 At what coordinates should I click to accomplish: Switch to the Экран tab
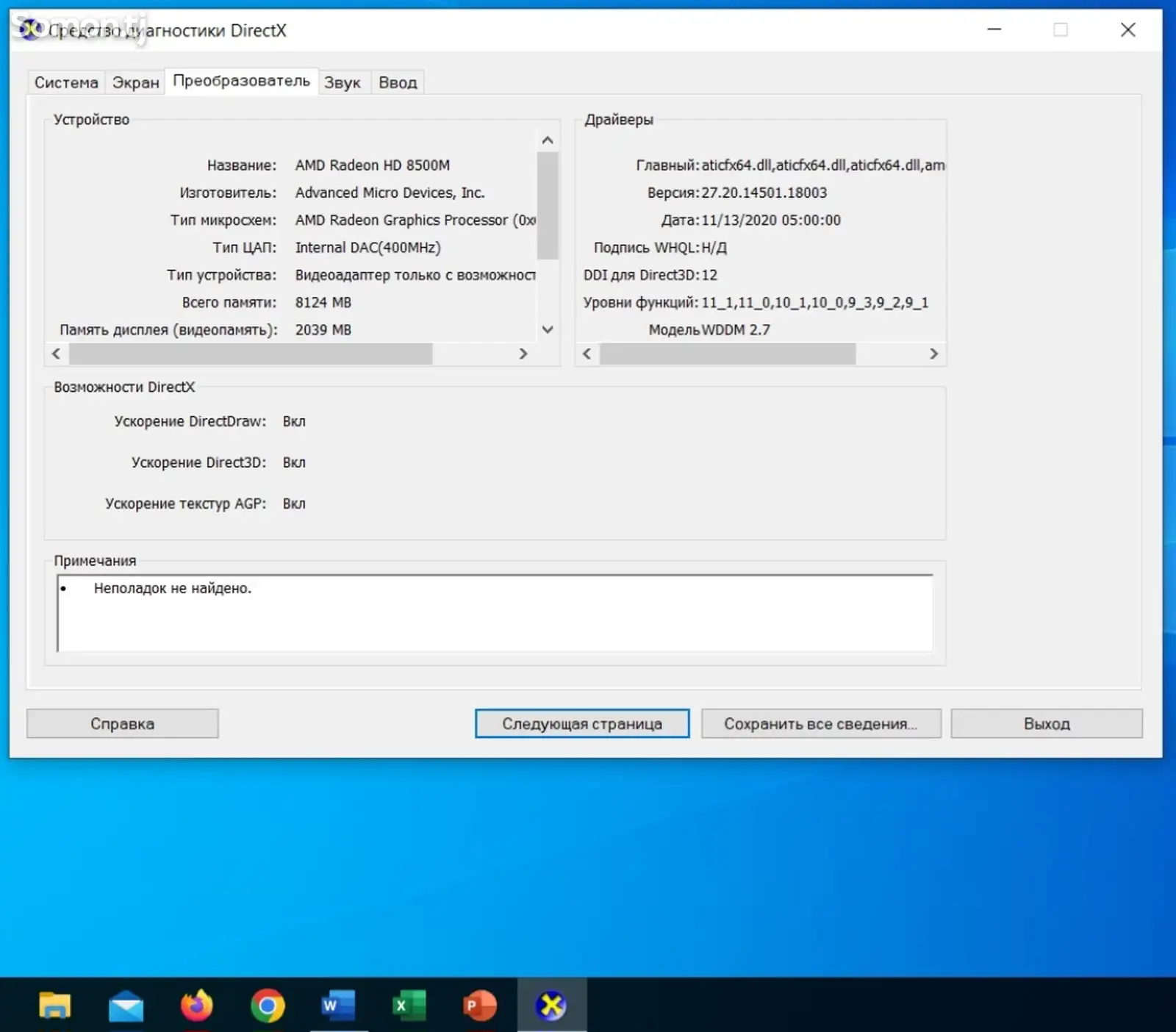pyautogui.click(x=135, y=82)
